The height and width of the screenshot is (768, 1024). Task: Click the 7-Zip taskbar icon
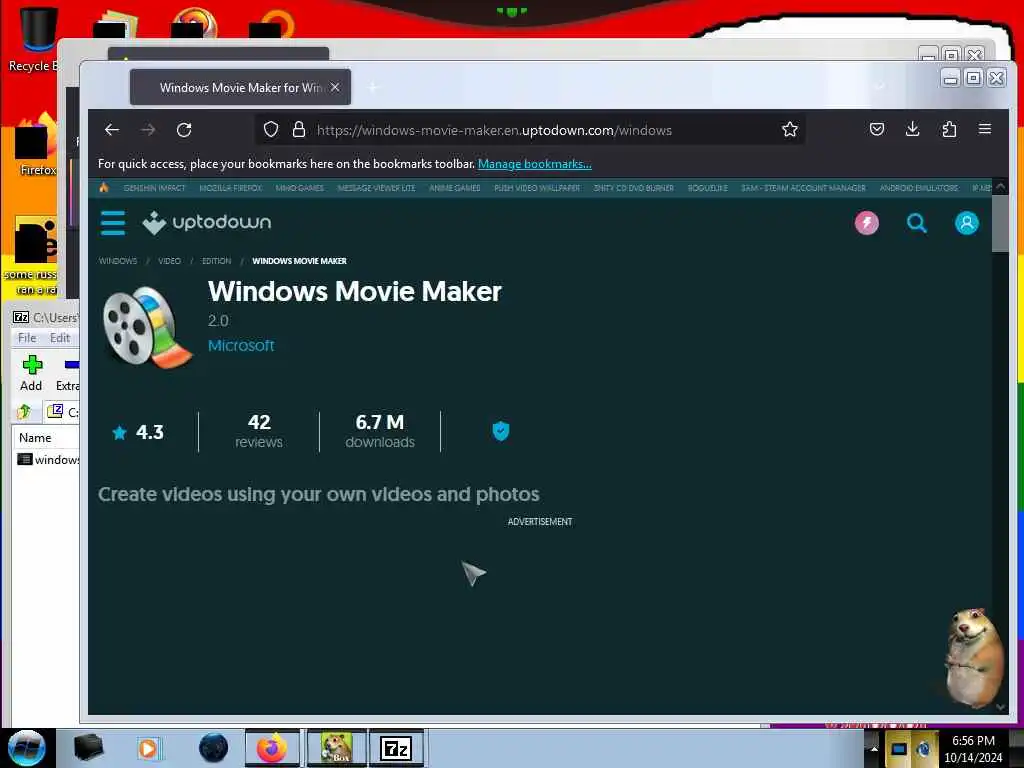click(x=396, y=748)
